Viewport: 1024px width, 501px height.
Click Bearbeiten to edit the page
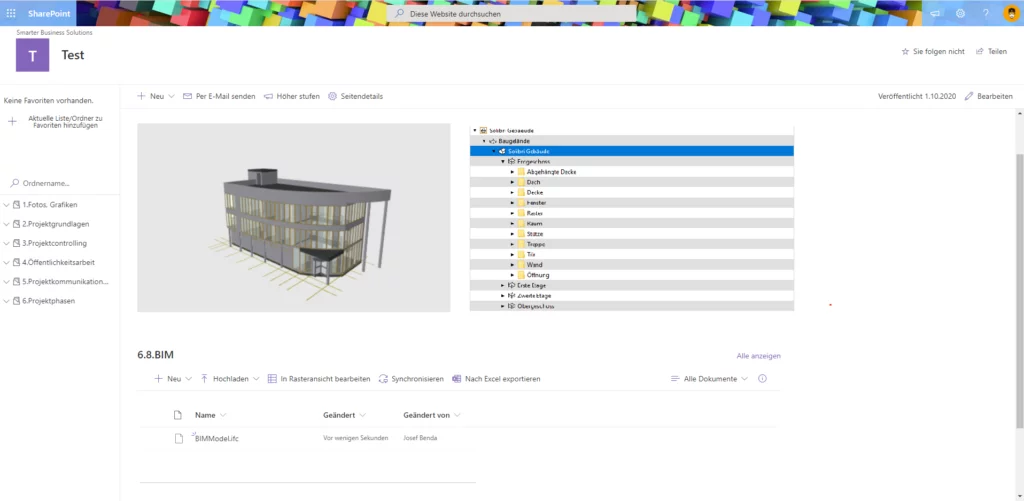pos(989,96)
